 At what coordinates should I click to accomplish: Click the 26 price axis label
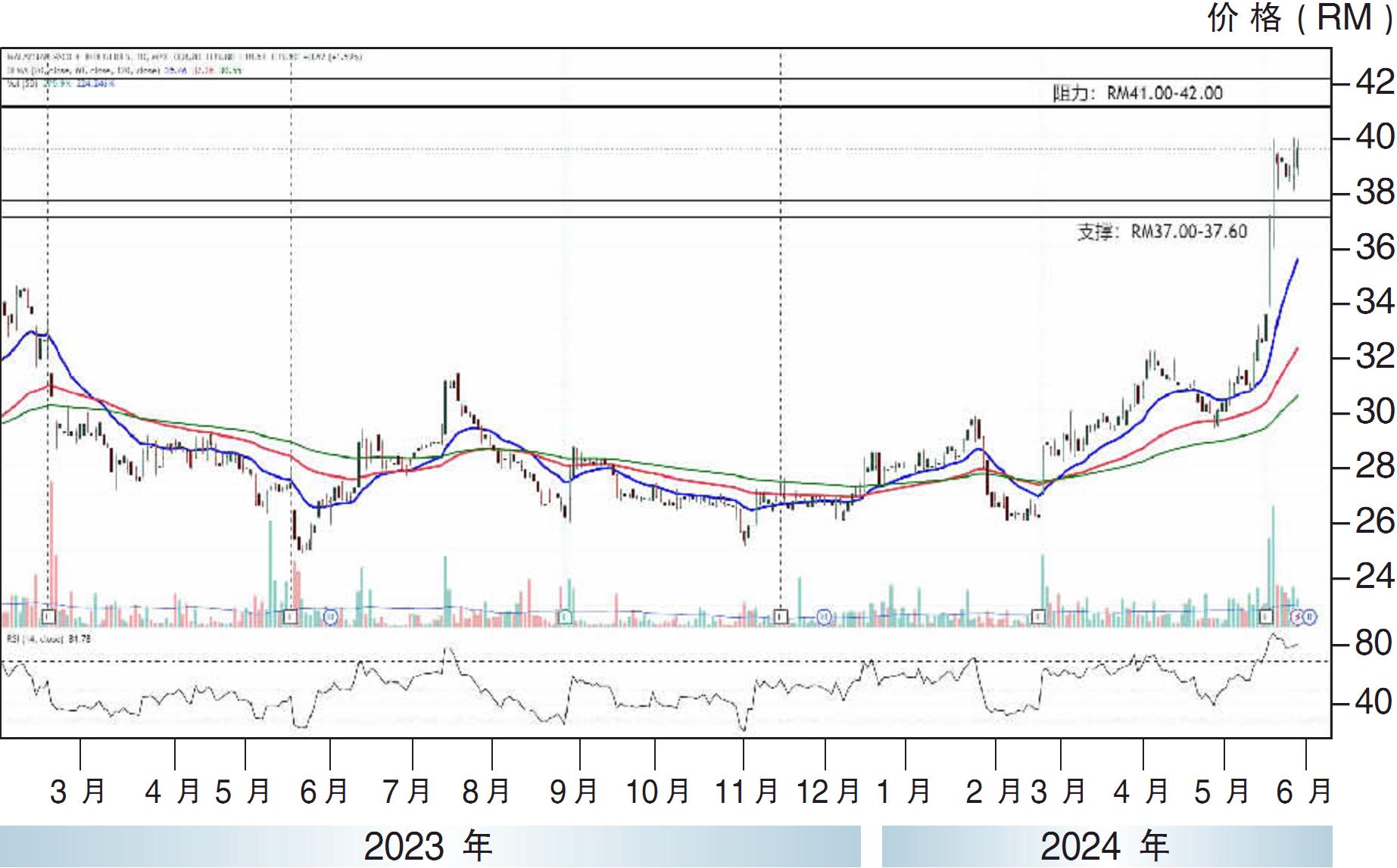(x=1374, y=521)
